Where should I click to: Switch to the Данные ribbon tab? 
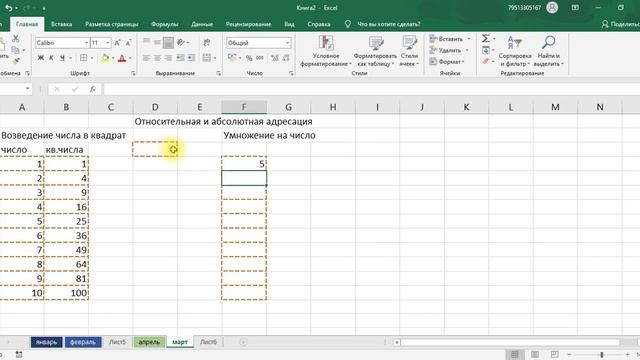202,24
